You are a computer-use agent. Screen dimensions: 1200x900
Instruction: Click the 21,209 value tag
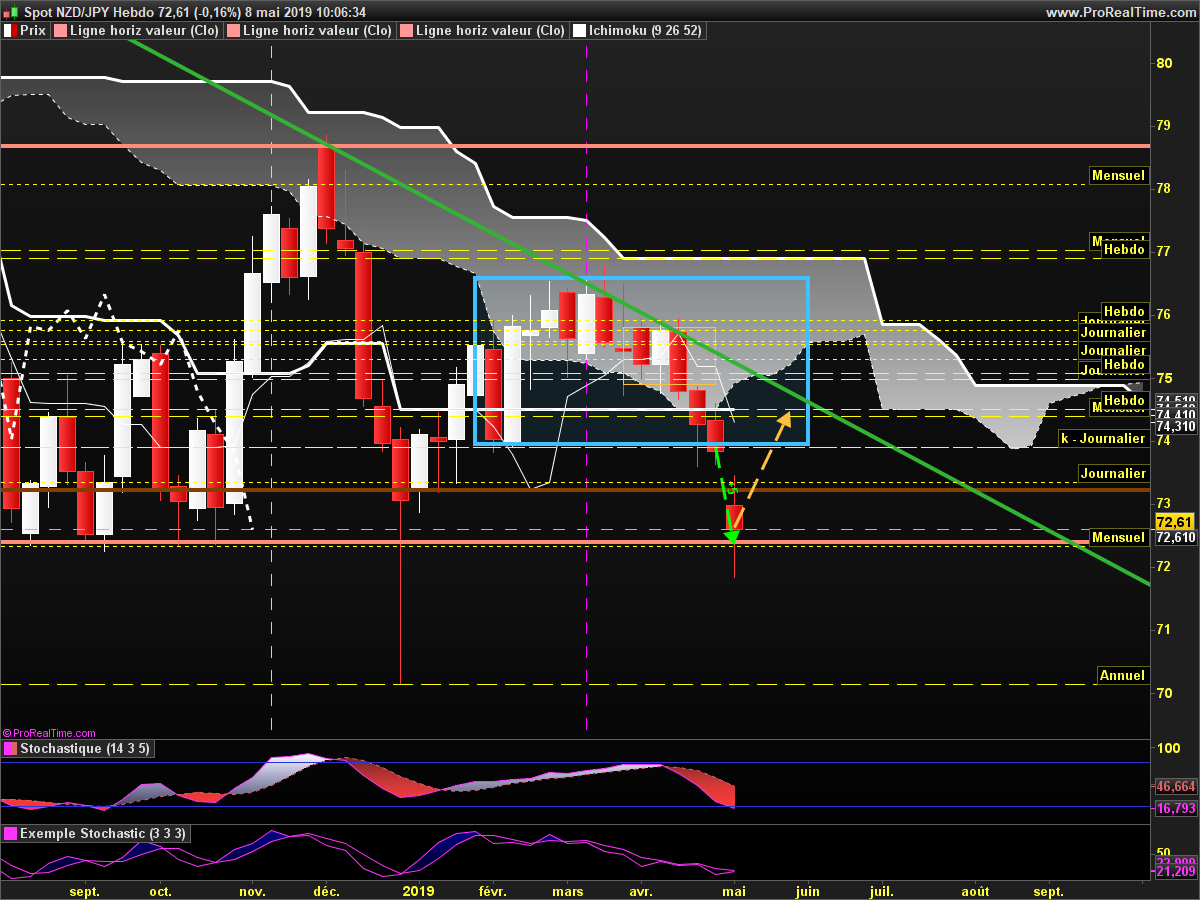pos(1175,872)
